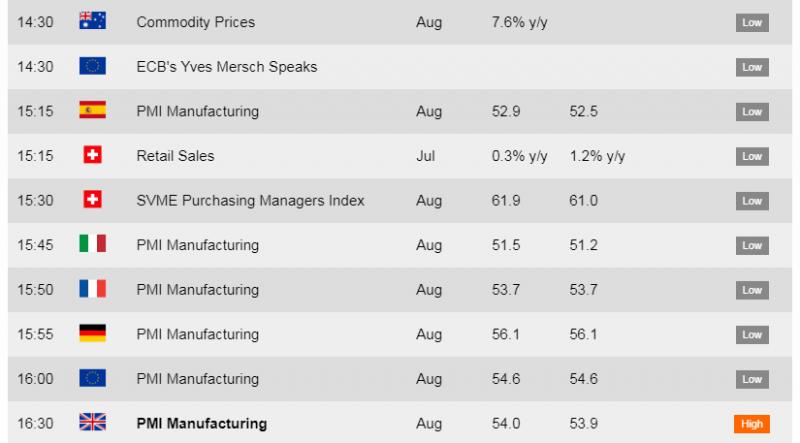Select the Swiss flag beside Retail Sales
The height and width of the screenshot is (443, 800).
click(x=92, y=155)
